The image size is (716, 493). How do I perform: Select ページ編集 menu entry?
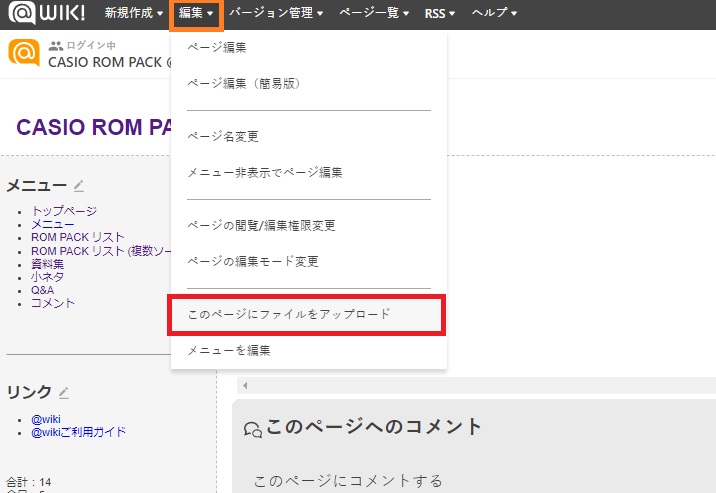[x=309, y=47]
